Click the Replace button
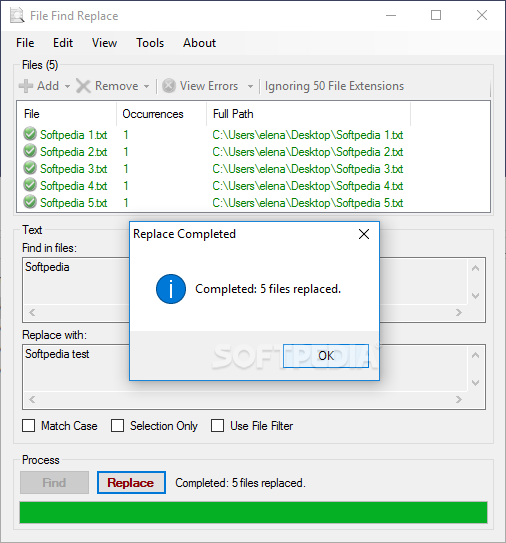This screenshot has height=543, width=506. coord(131,482)
